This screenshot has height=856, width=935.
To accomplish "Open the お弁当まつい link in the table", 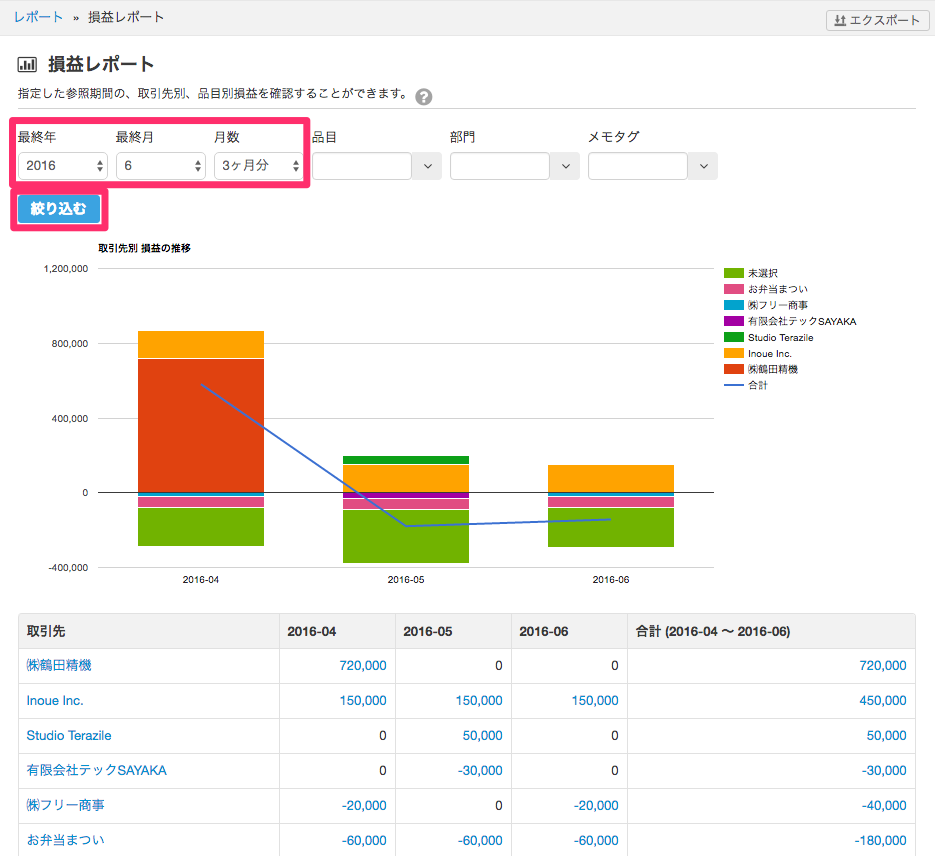I will 66,841.
